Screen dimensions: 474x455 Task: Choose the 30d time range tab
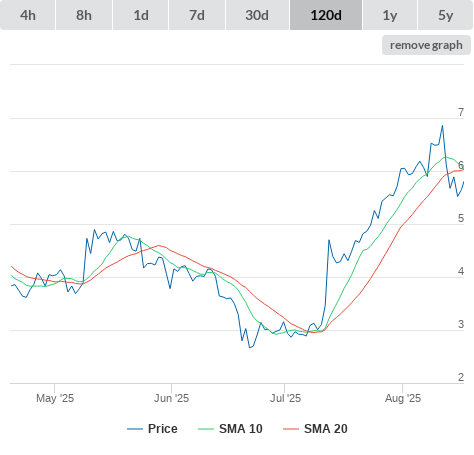[257, 15]
